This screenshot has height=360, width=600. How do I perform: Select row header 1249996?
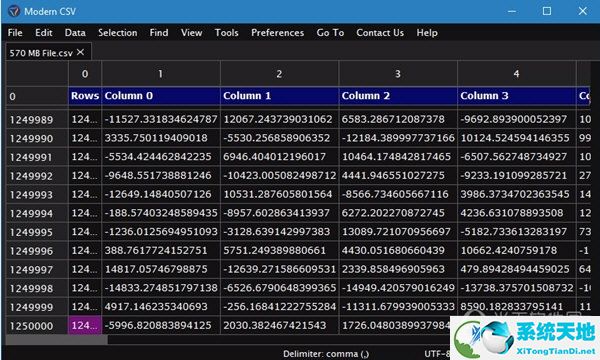[x=37, y=251]
